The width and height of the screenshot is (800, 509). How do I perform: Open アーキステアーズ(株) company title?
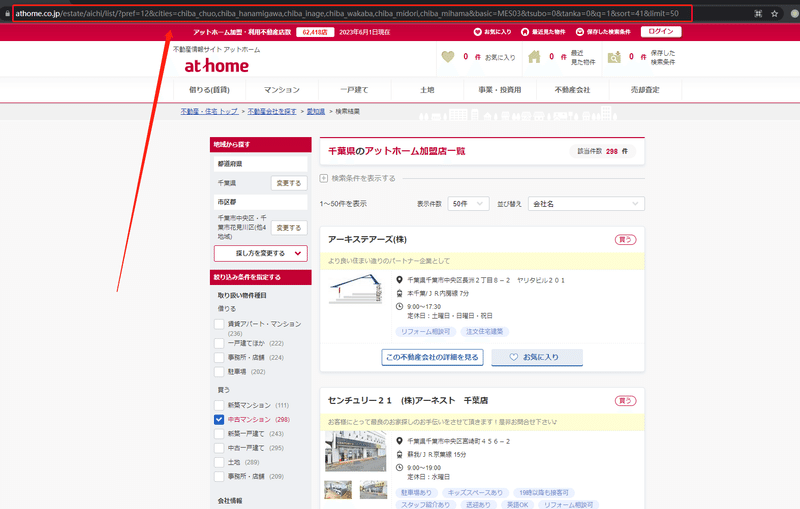pyautogui.click(x=367, y=240)
